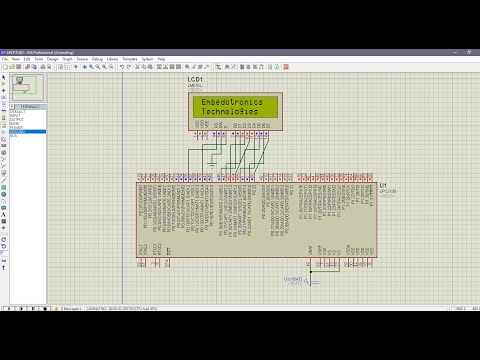Open the Design menu

52,59
